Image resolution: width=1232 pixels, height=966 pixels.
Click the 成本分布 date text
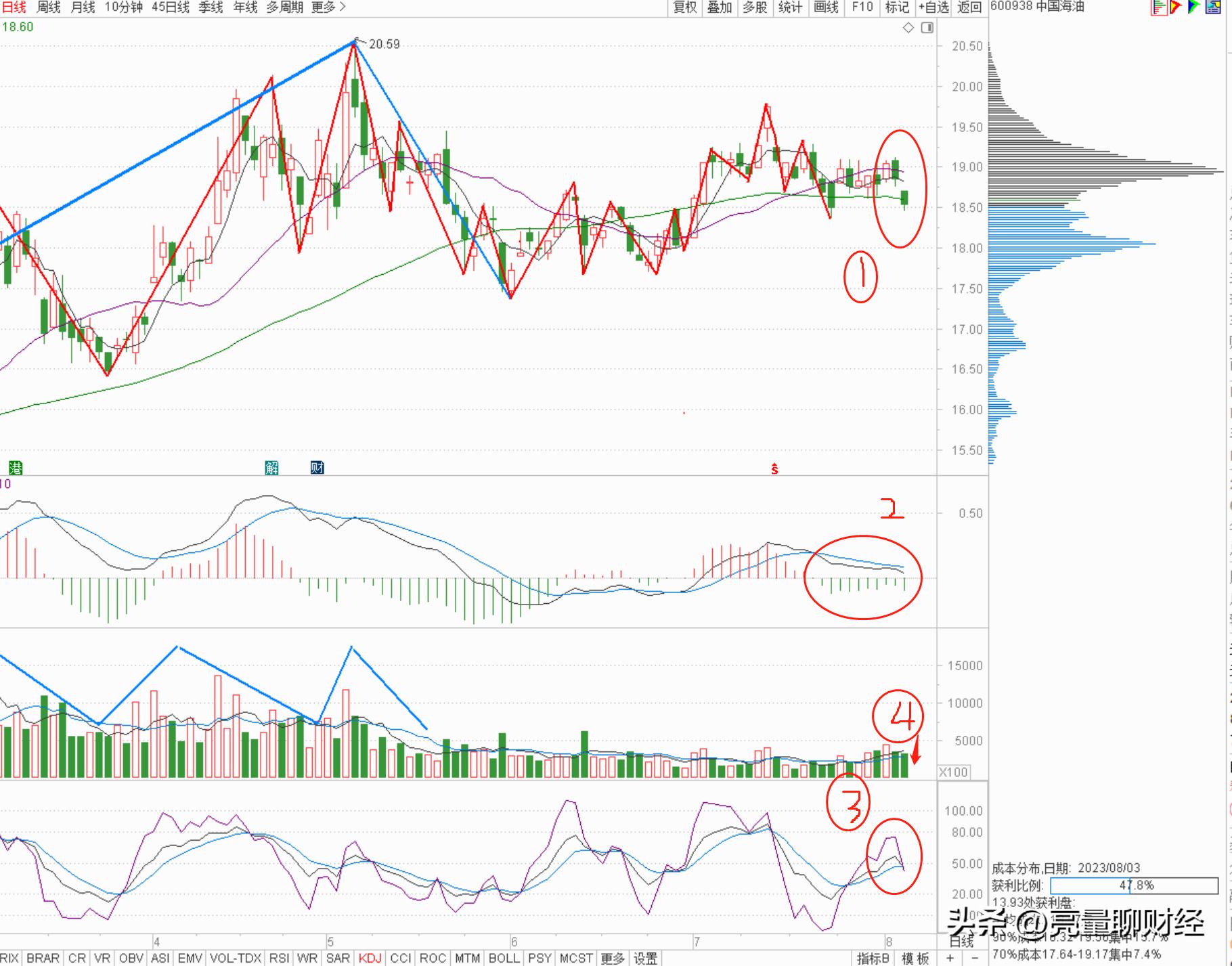(x=1066, y=869)
